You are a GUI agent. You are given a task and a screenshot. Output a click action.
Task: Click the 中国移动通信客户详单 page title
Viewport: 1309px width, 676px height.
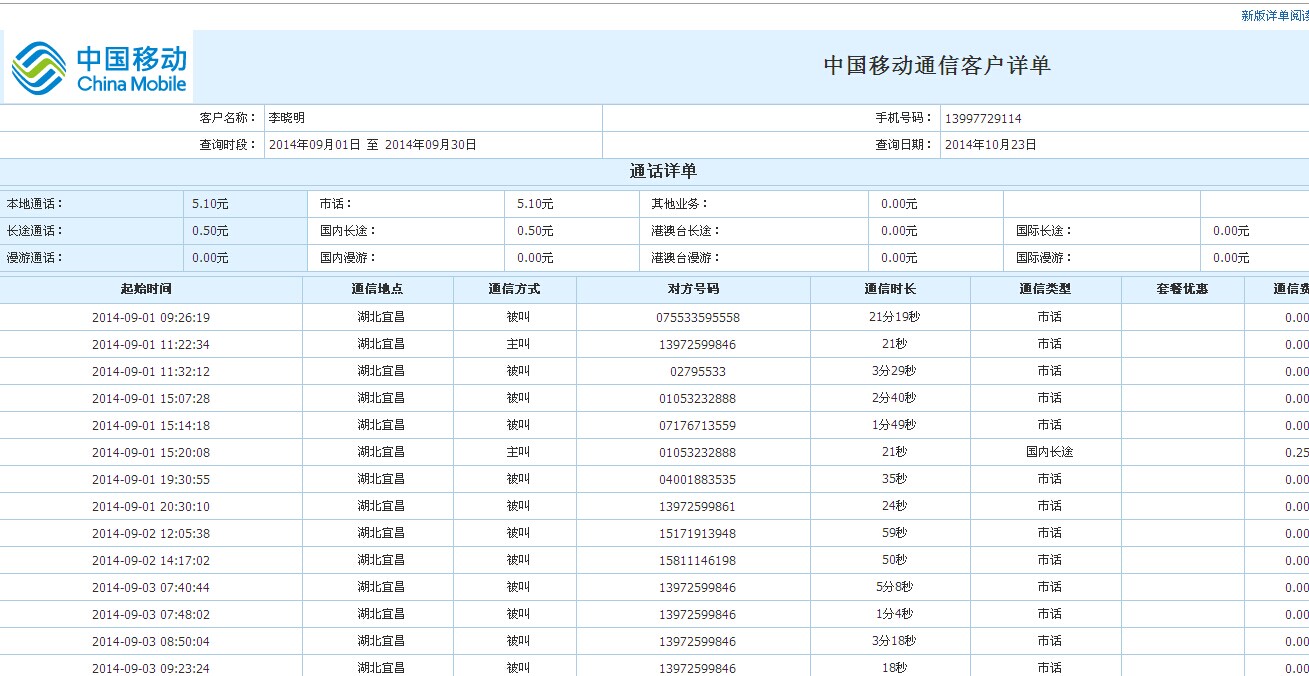[936, 66]
